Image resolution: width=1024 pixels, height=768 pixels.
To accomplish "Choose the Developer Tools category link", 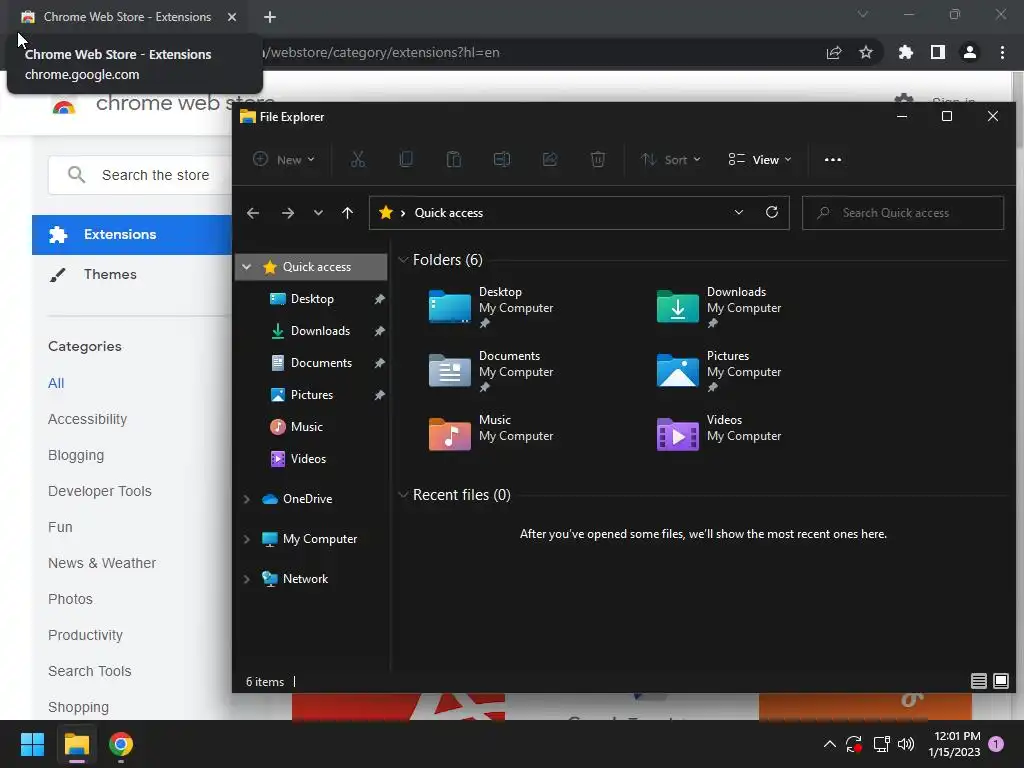I will 100,491.
